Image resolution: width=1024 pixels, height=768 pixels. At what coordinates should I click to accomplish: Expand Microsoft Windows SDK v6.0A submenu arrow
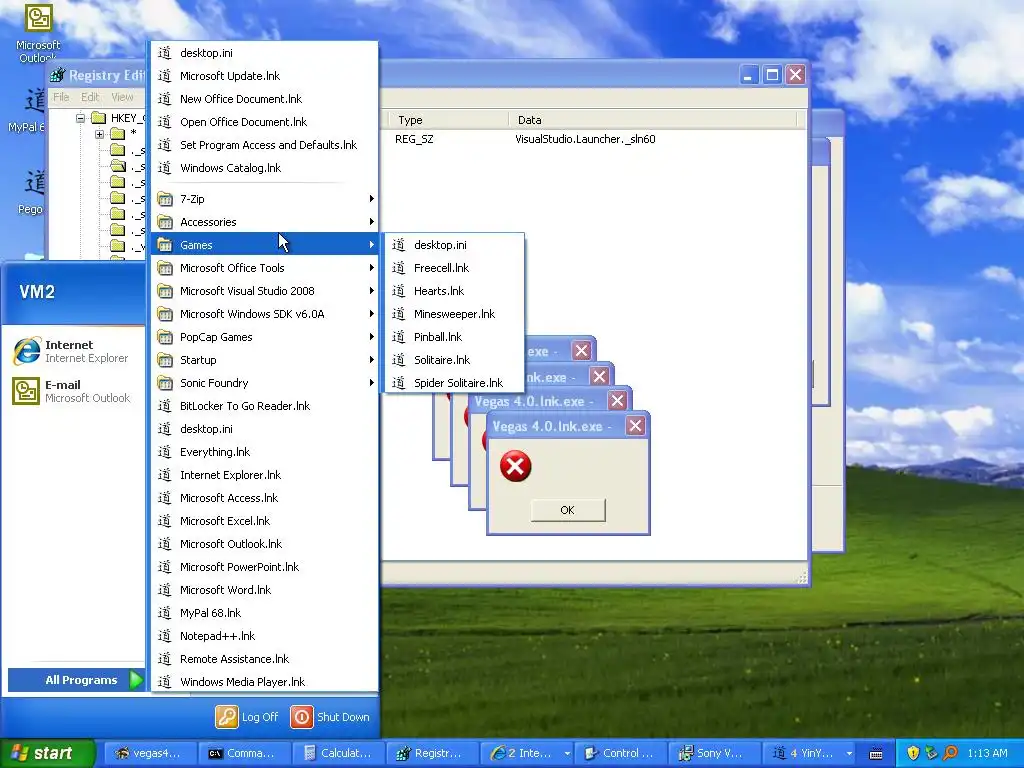coord(372,314)
